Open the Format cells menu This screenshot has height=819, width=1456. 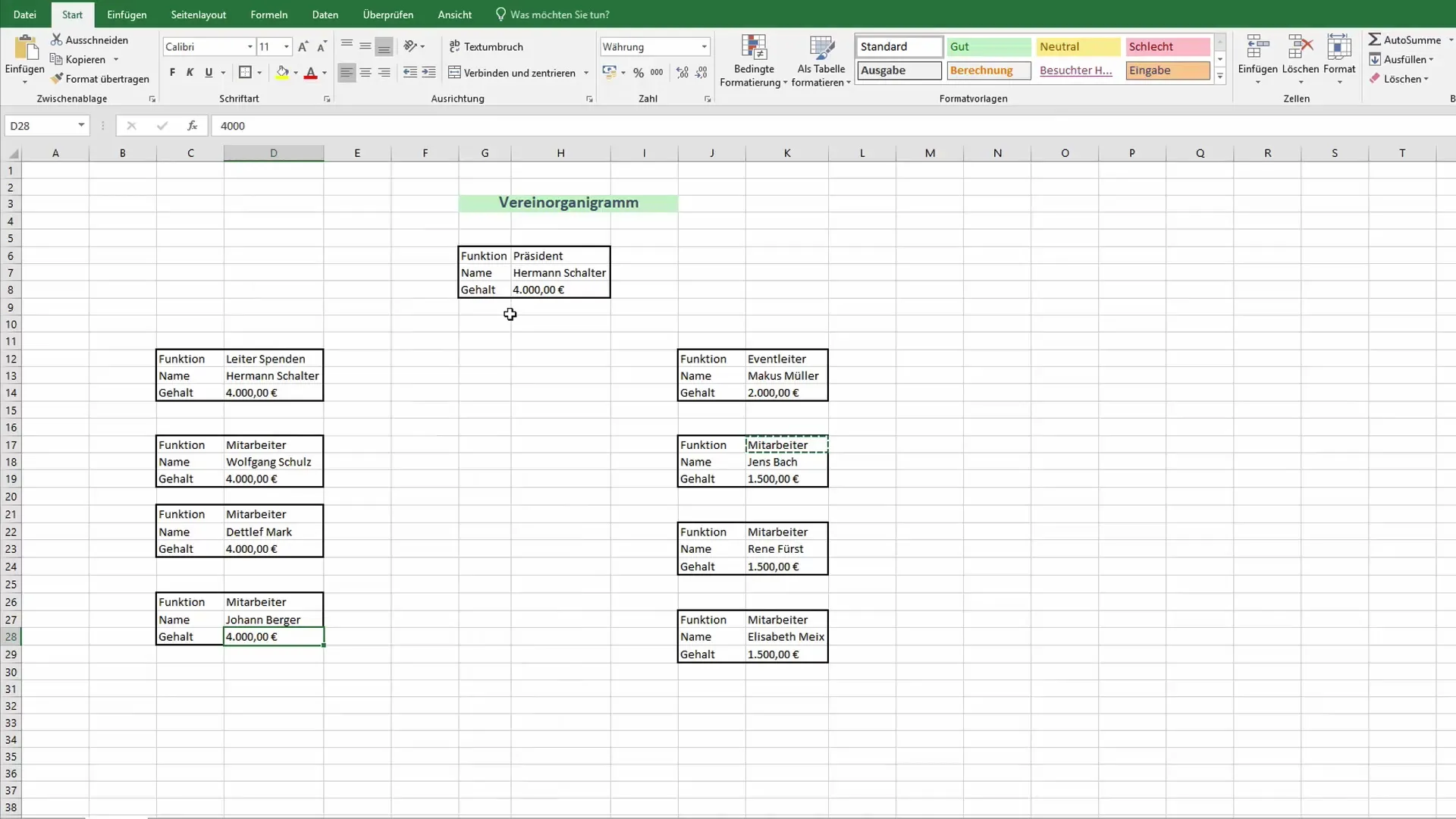point(1339,58)
